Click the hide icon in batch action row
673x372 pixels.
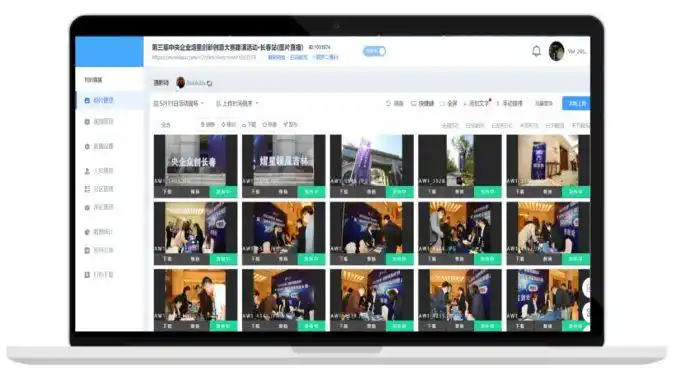coord(264,124)
